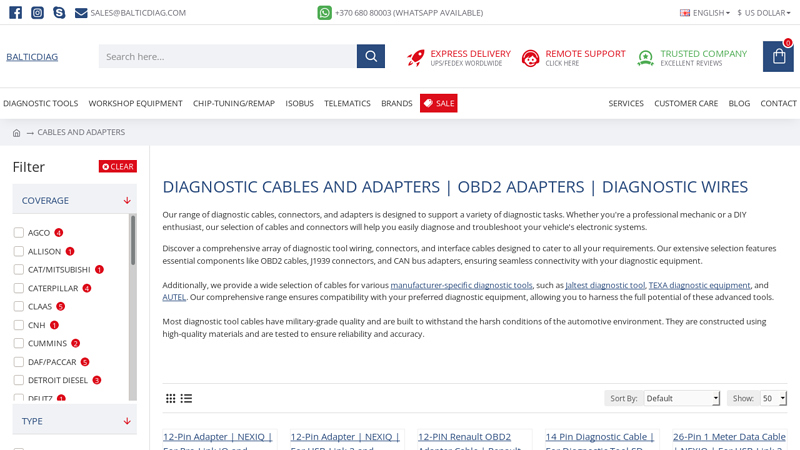Click the email envelope icon
This screenshot has width=800, height=450.
[x=81, y=13]
